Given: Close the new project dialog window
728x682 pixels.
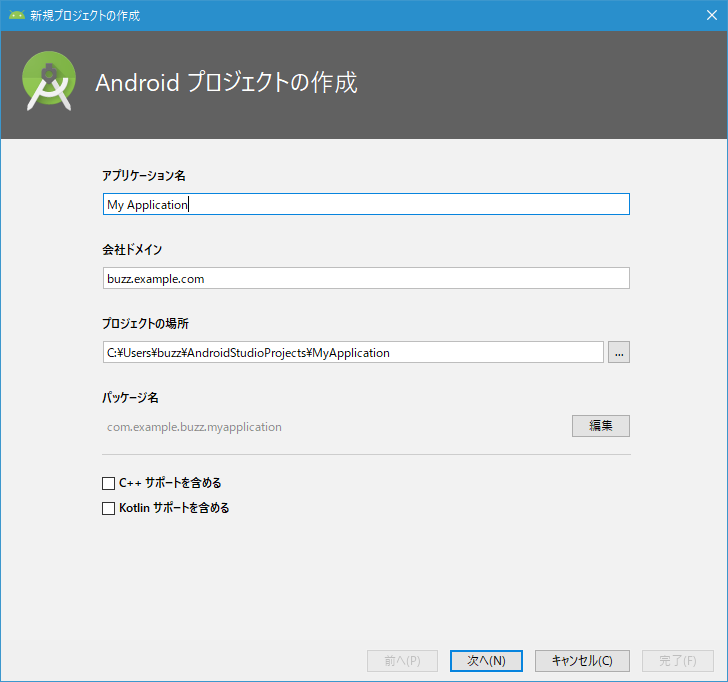Looking at the screenshot, I should tap(712, 15).
